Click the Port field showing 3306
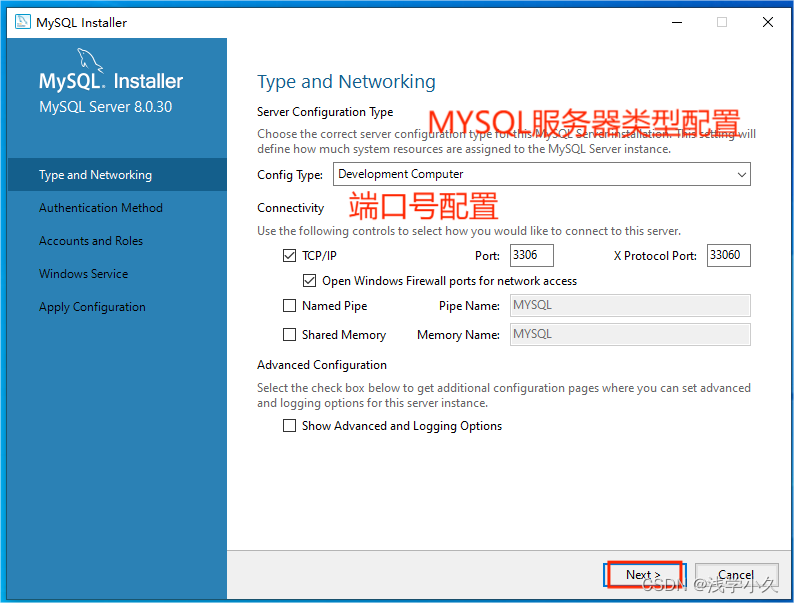 click(x=532, y=255)
